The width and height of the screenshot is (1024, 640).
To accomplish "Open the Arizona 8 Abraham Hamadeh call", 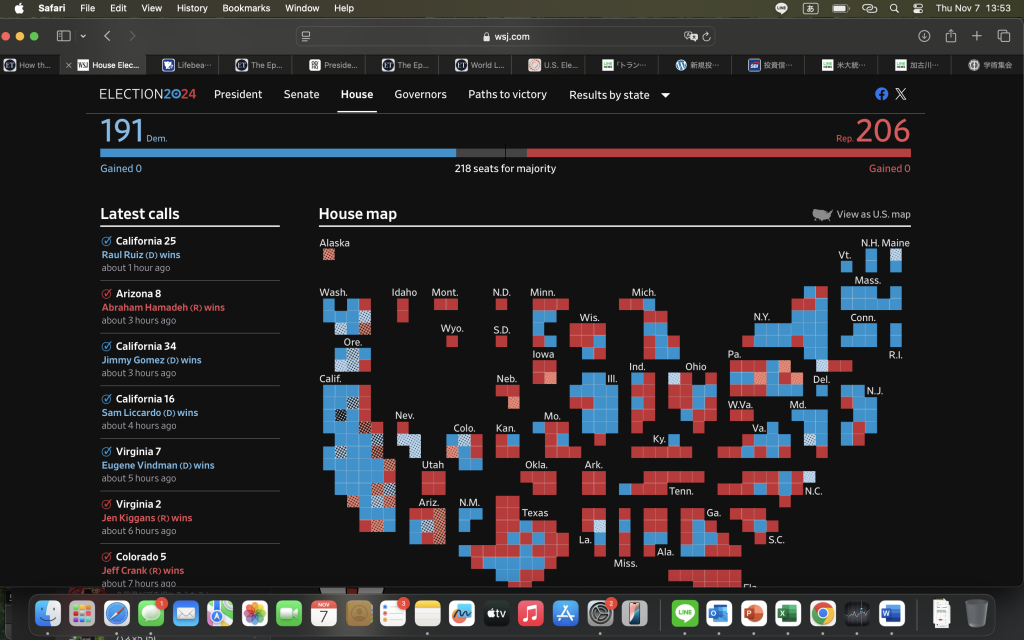I will (x=138, y=294).
